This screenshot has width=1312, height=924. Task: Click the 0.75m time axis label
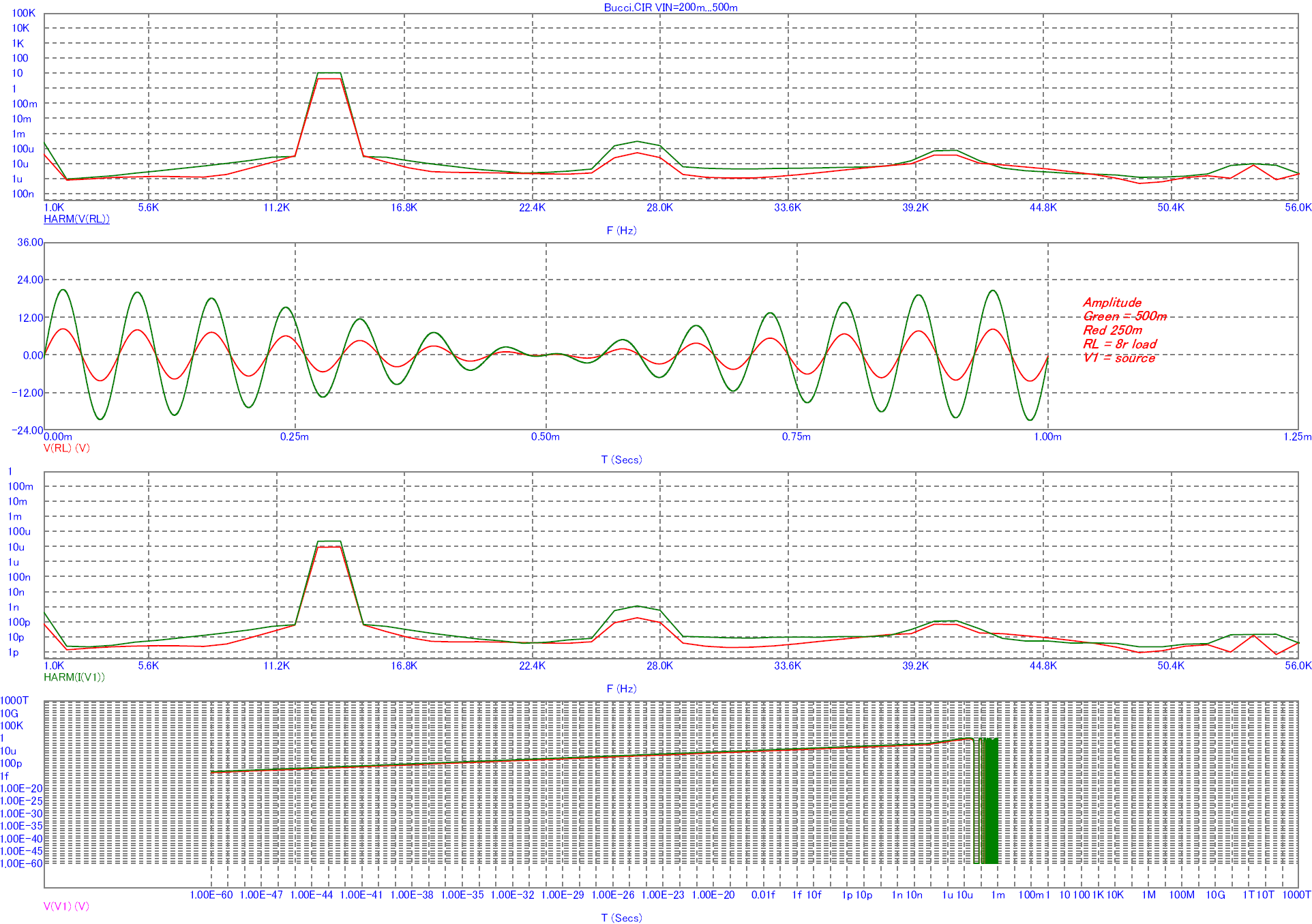pyautogui.click(x=796, y=436)
